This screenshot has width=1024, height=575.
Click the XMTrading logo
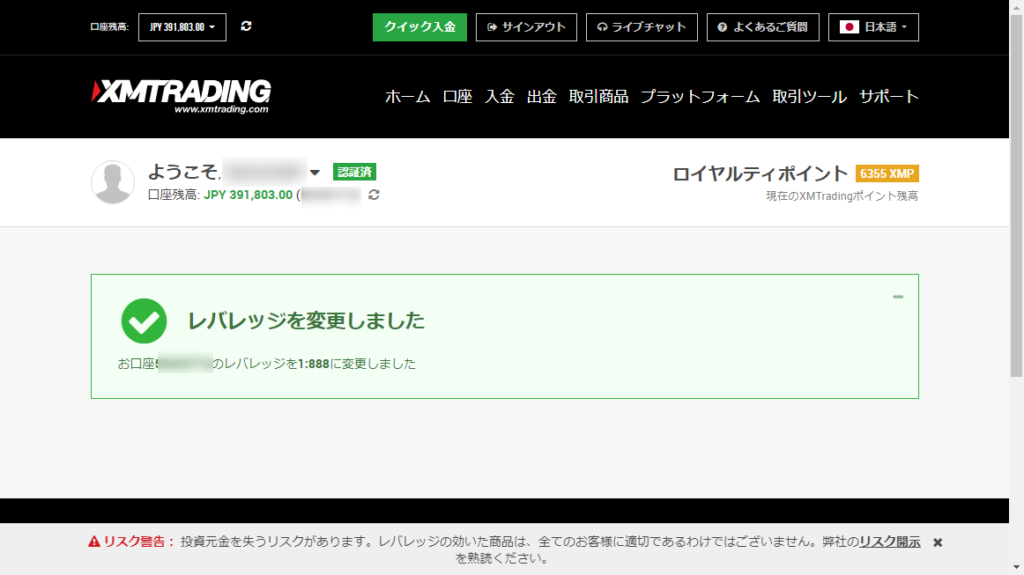click(x=181, y=96)
